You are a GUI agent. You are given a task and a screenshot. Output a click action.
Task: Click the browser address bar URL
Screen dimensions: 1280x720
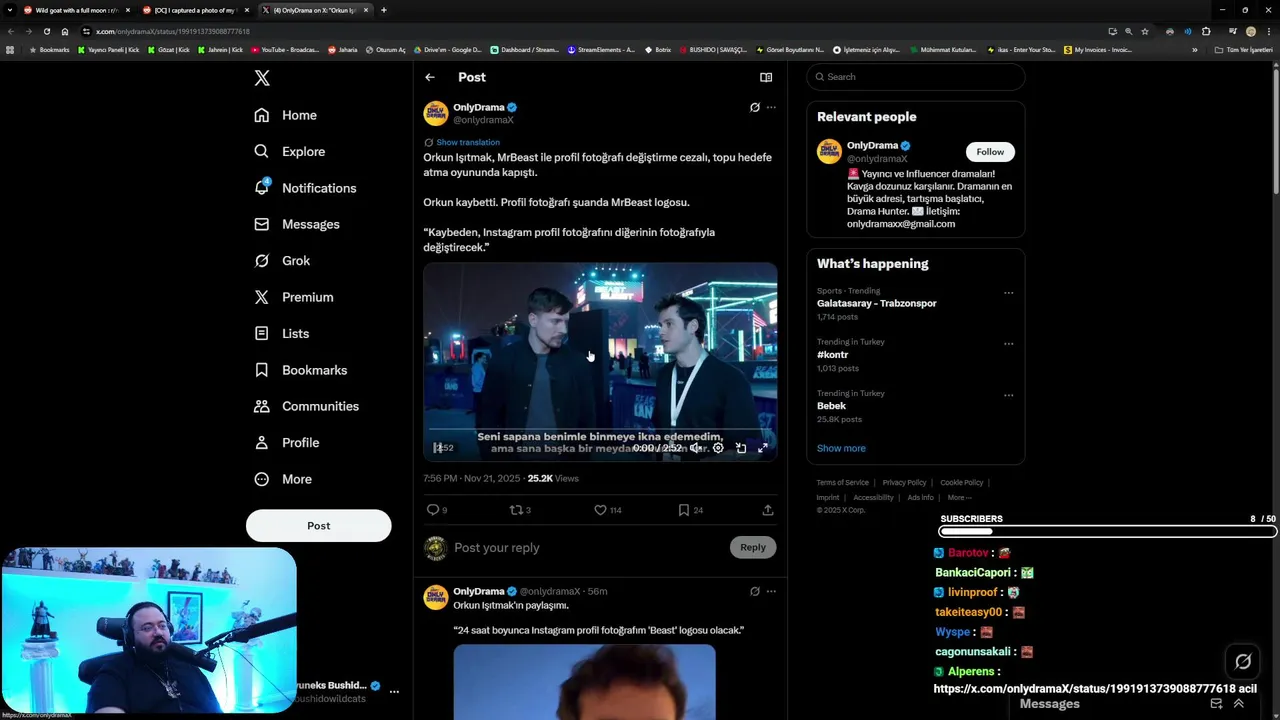pos(173,31)
